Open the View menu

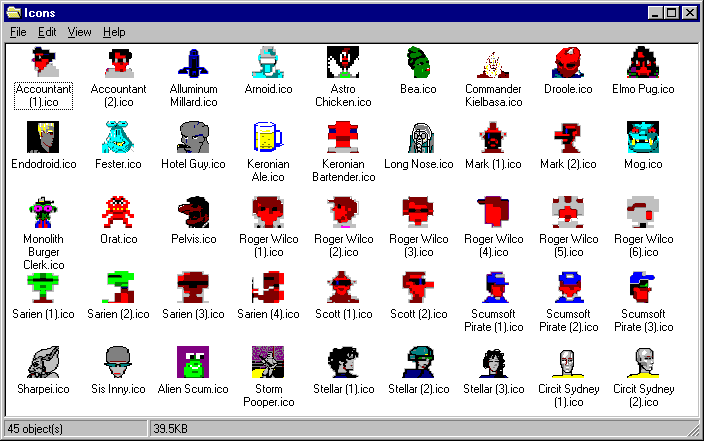[79, 32]
